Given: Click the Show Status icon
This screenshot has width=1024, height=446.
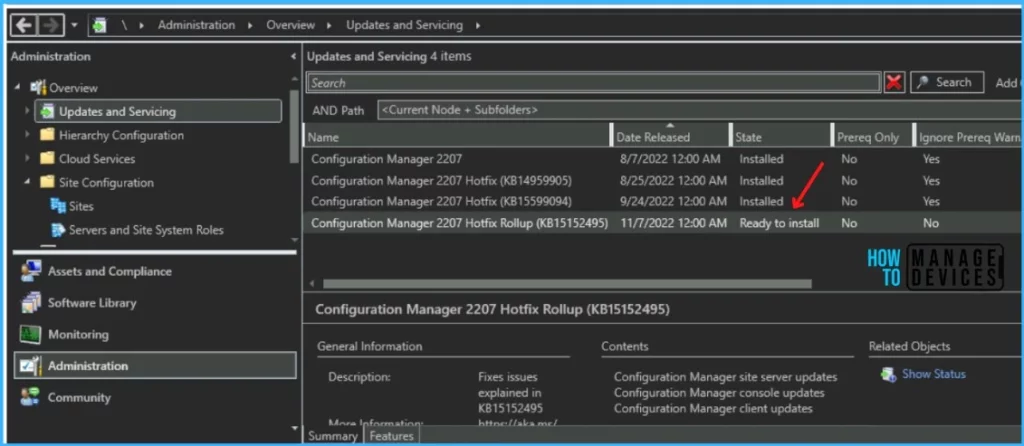Looking at the screenshot, I should pyautogui.click(x=888, y=374).
